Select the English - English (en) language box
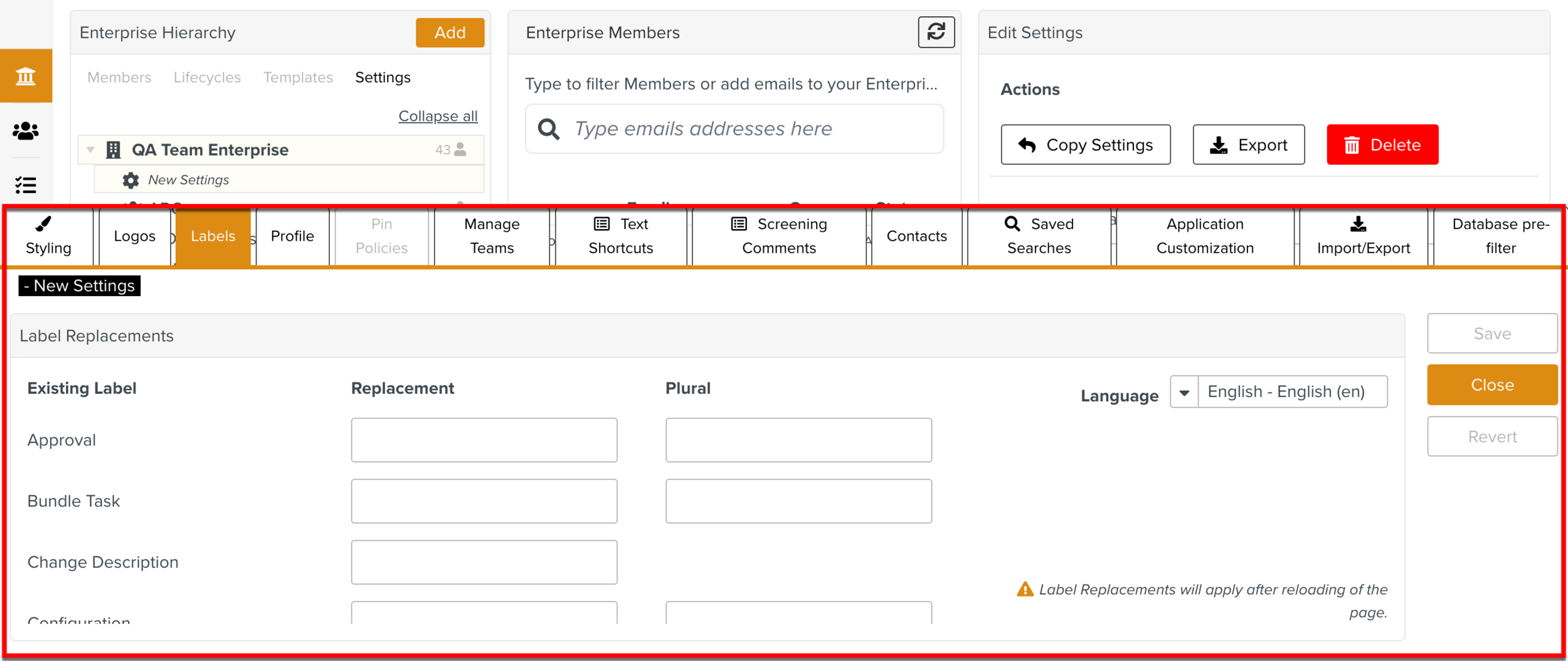This screenshot has width=1568, height=661. coord(1292,392)
